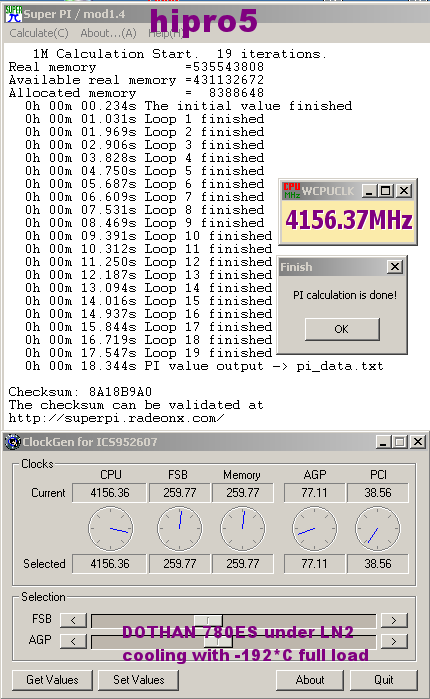Click the Current Memory value field
Screen dimensions: 430x699
pos(242,493)
